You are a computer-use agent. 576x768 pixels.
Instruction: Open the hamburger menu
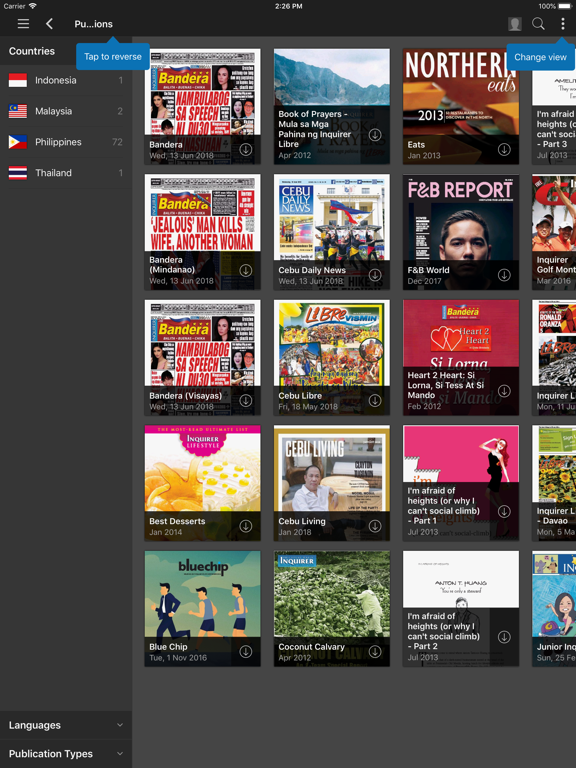tap(23, 24)
